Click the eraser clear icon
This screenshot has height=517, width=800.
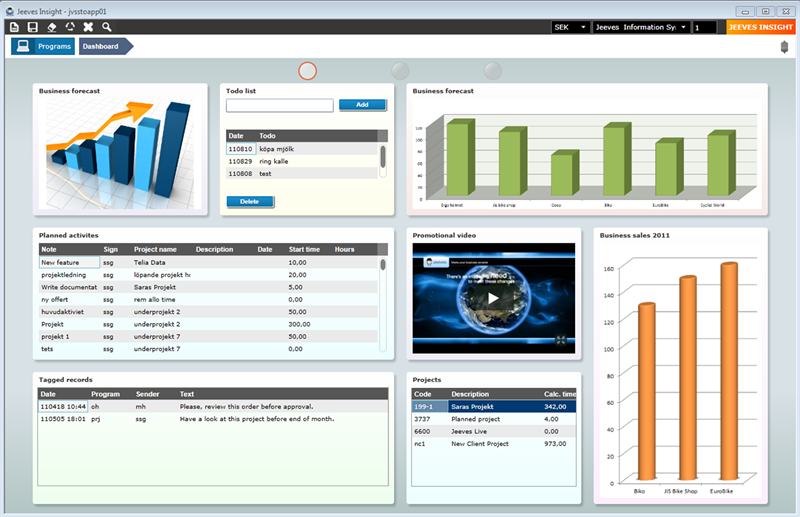pyautogui.click(x=52, y=27)
